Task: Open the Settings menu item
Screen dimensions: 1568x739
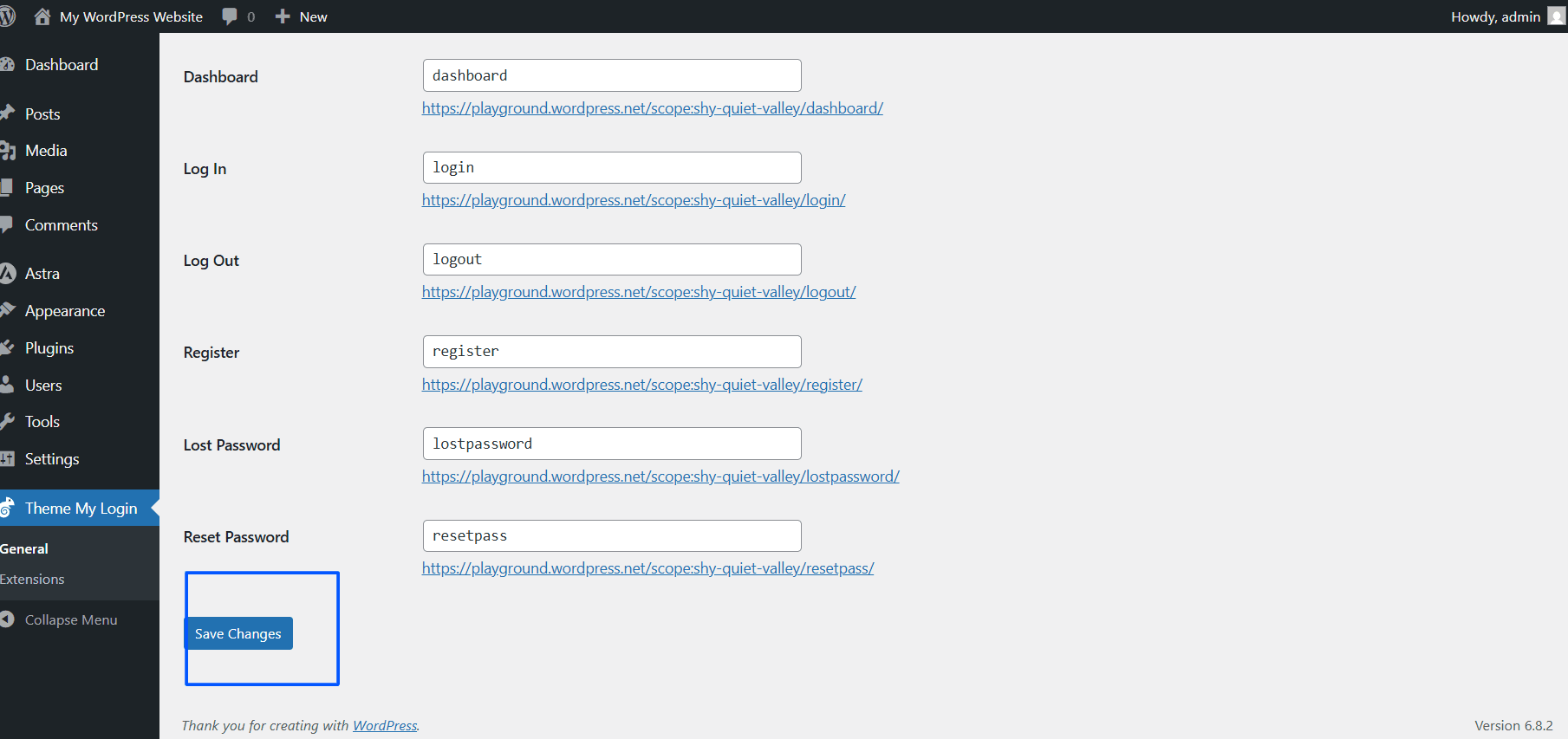Action: click(52, 459)
